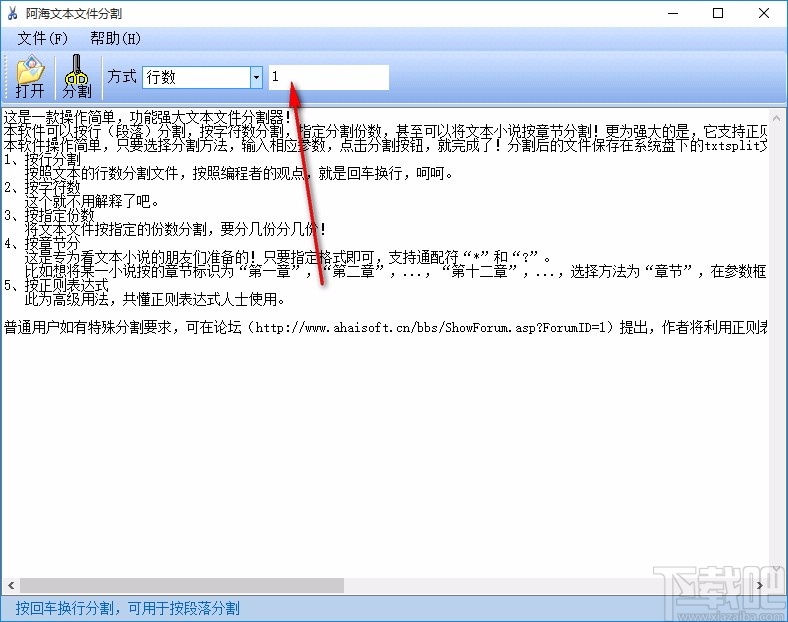
Task: Click the line '2、按字符数'
Action: click(42, 188)
